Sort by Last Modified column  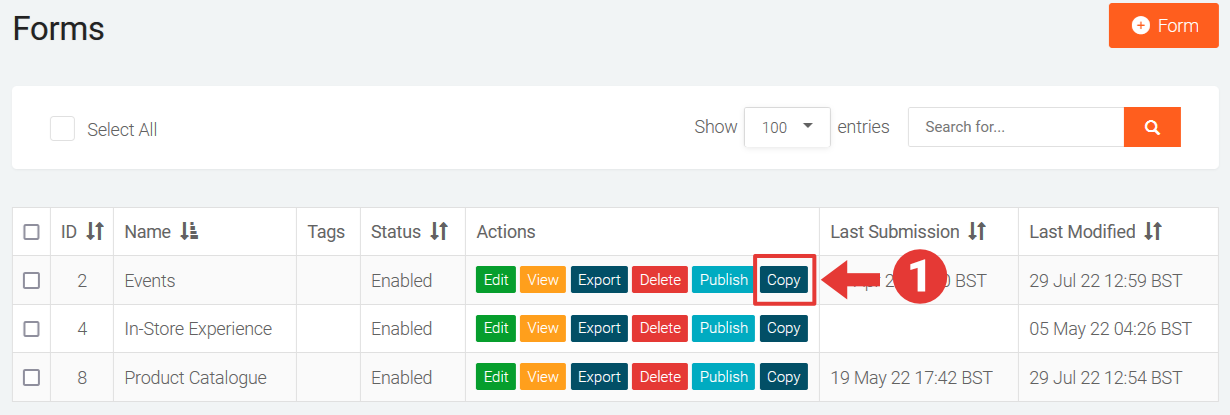(x=1153, y=232)
